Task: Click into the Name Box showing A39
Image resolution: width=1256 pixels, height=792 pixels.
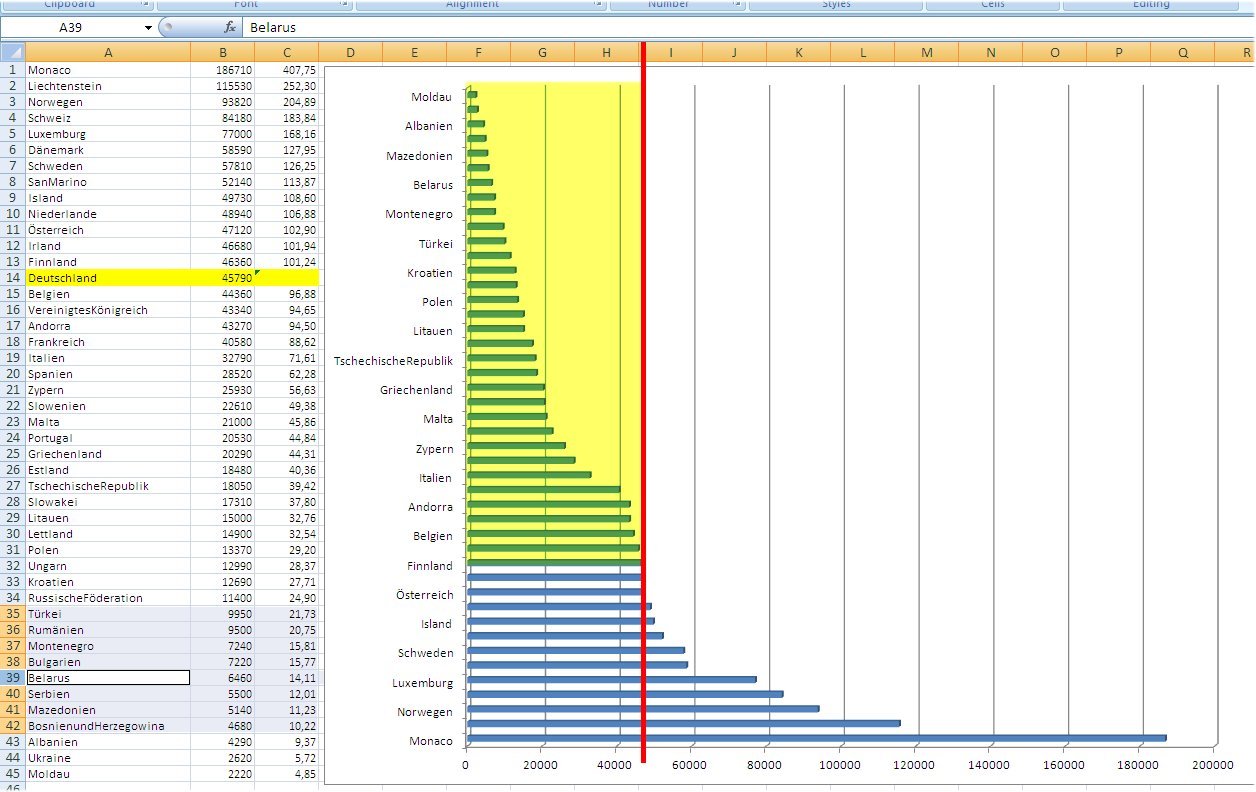Action: 71,28
